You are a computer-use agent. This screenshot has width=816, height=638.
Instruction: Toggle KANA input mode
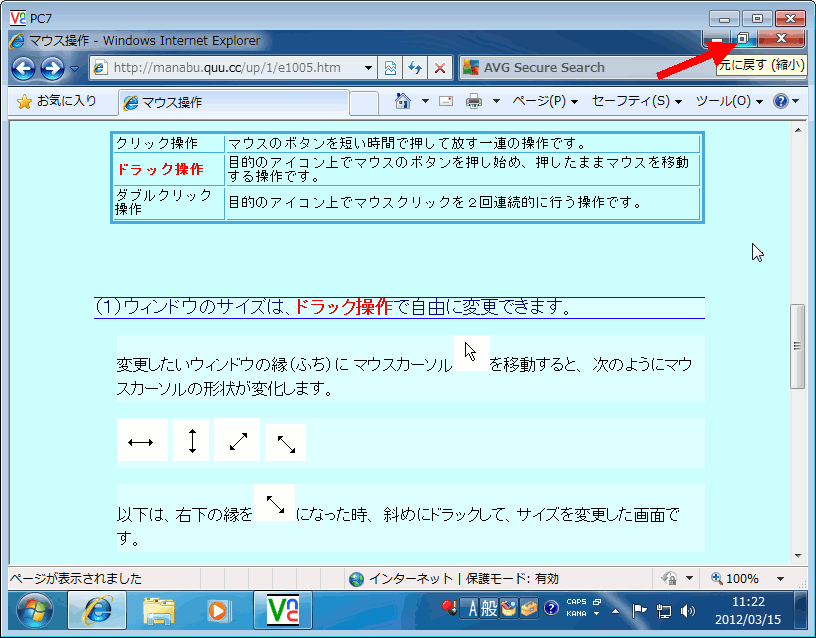574,613
